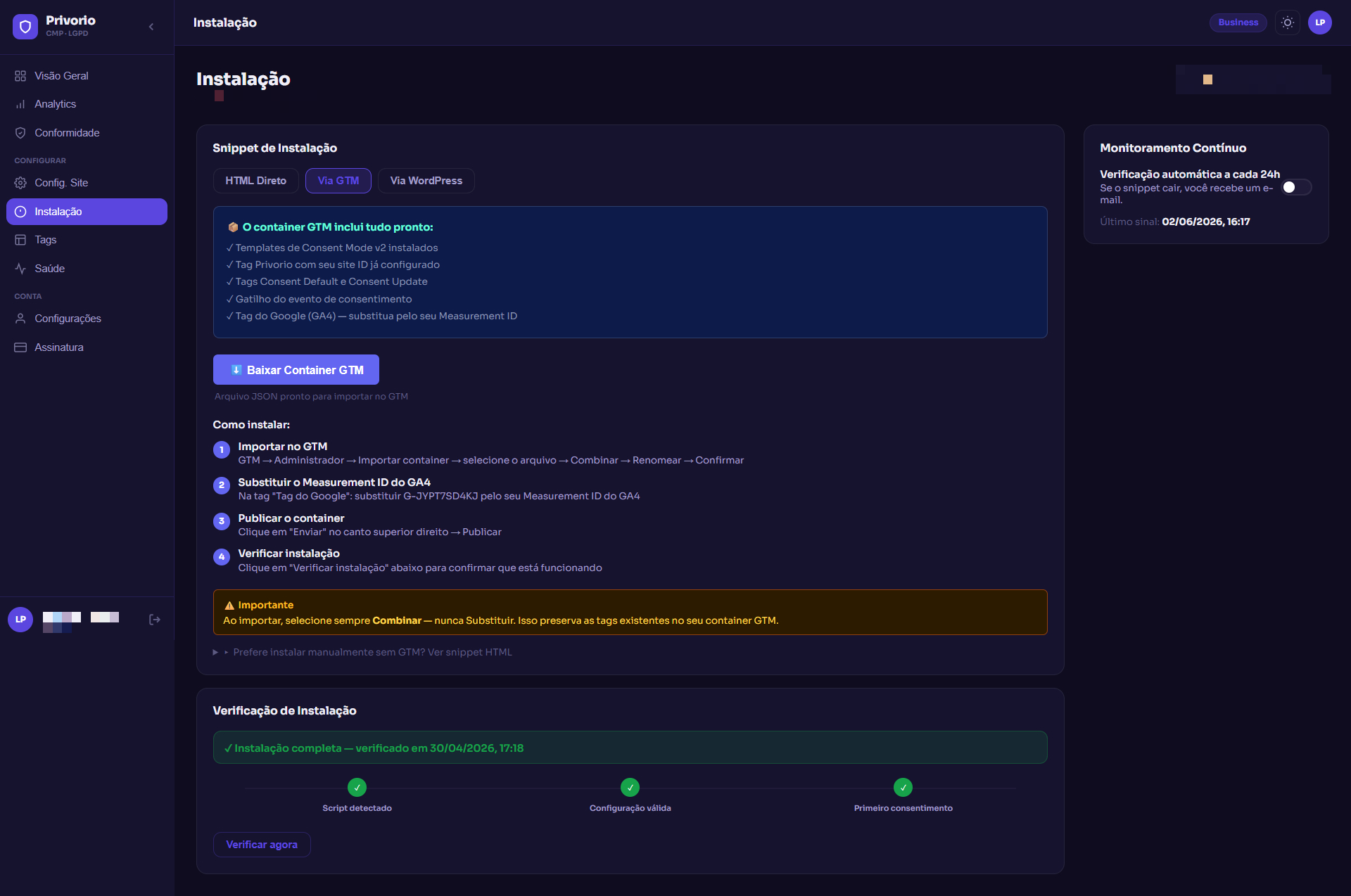Click the Verificar agora button

[x=262, y=845]
